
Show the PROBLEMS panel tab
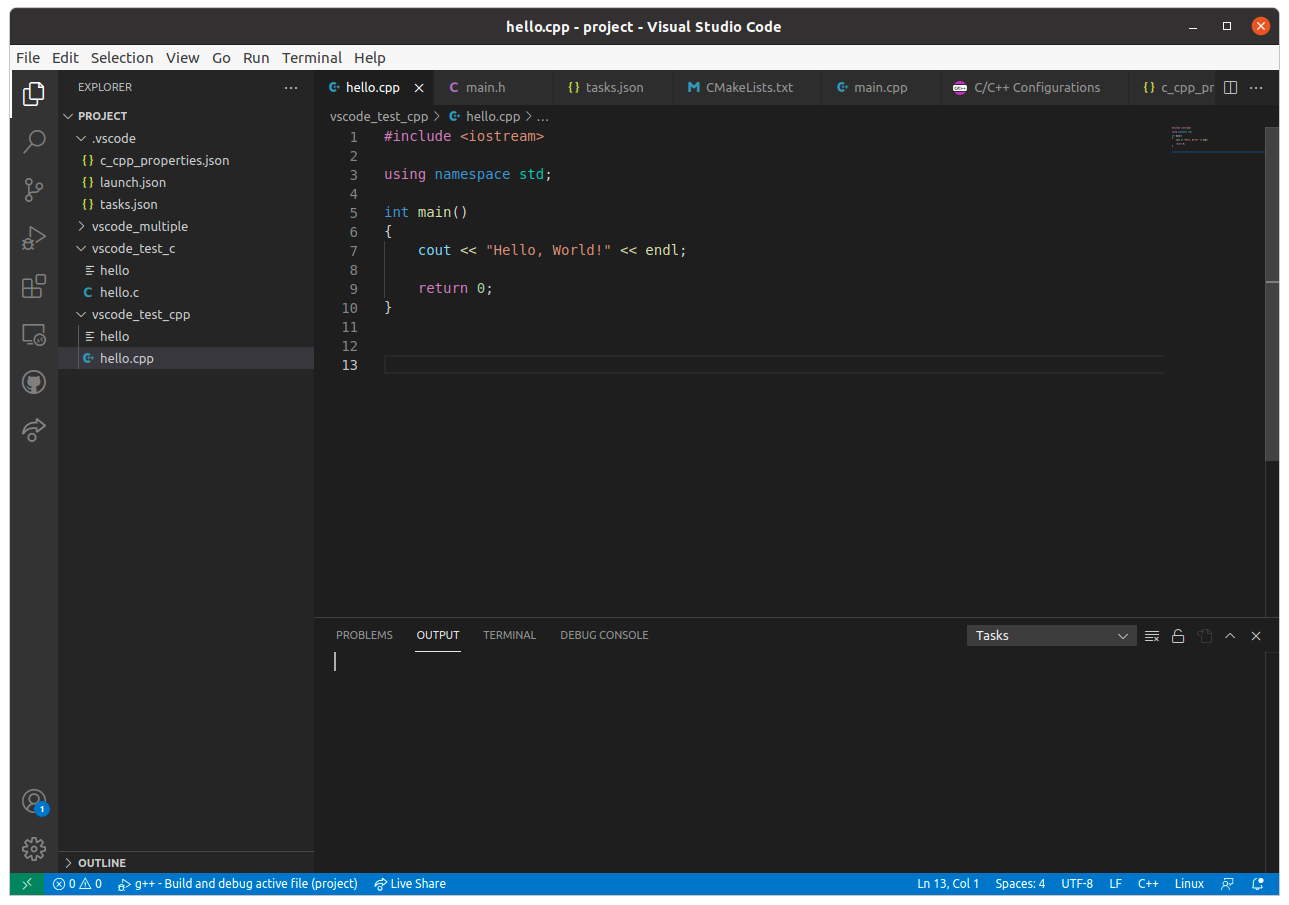(364, 635)
